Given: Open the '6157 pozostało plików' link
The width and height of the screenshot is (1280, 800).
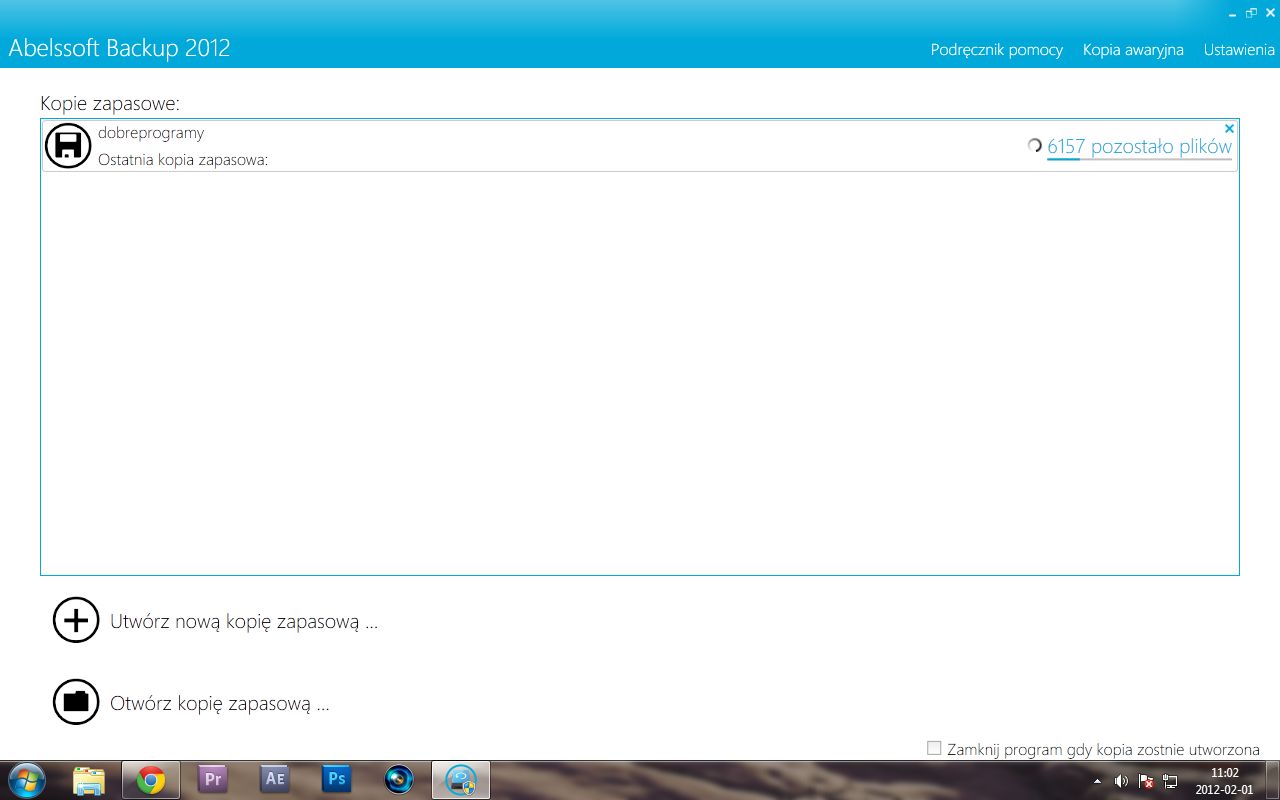Looking at the screenshot, I should [x=1139, y=146].
